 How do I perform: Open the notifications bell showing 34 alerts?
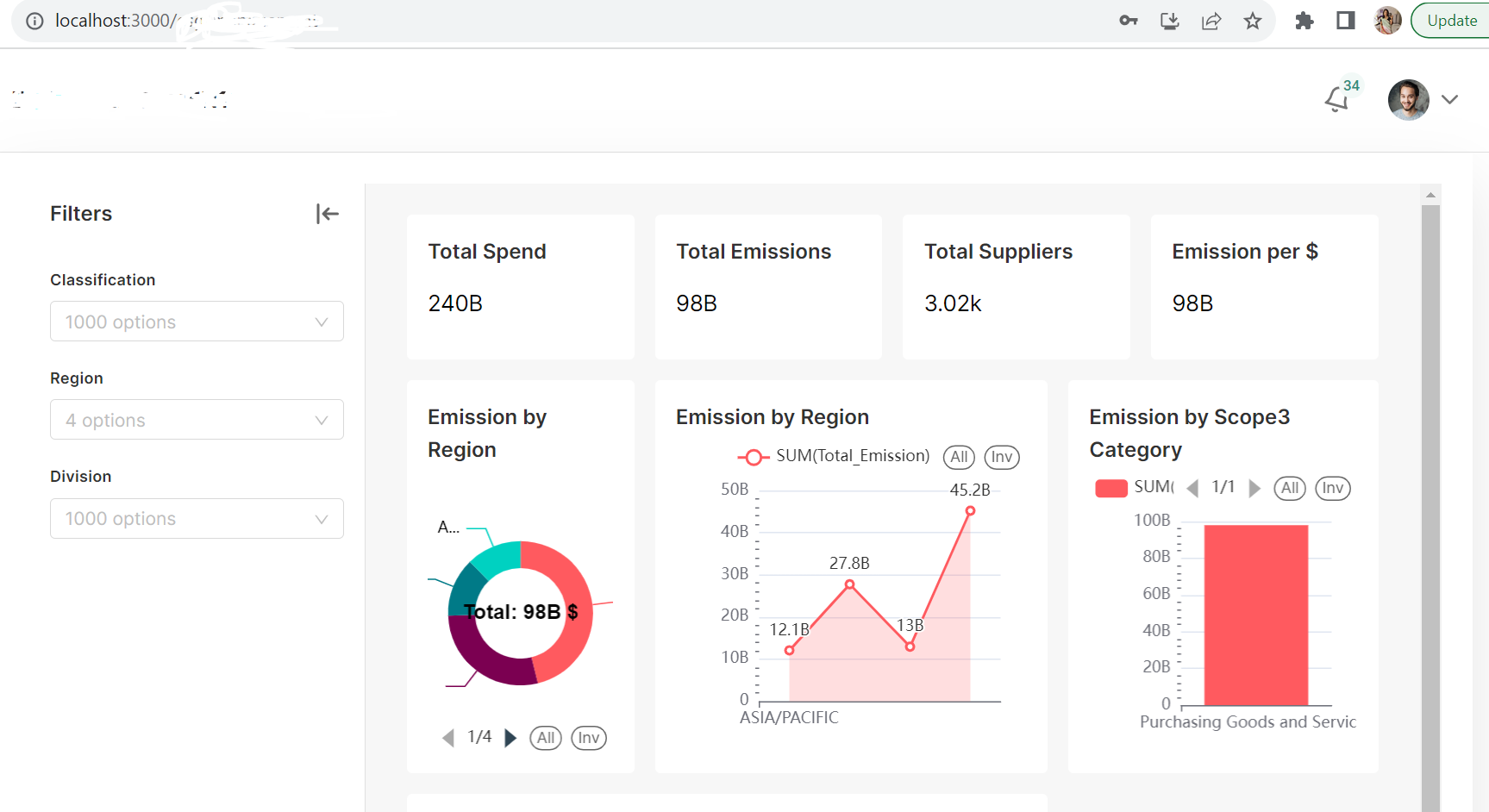click(x=1336, y=99)
